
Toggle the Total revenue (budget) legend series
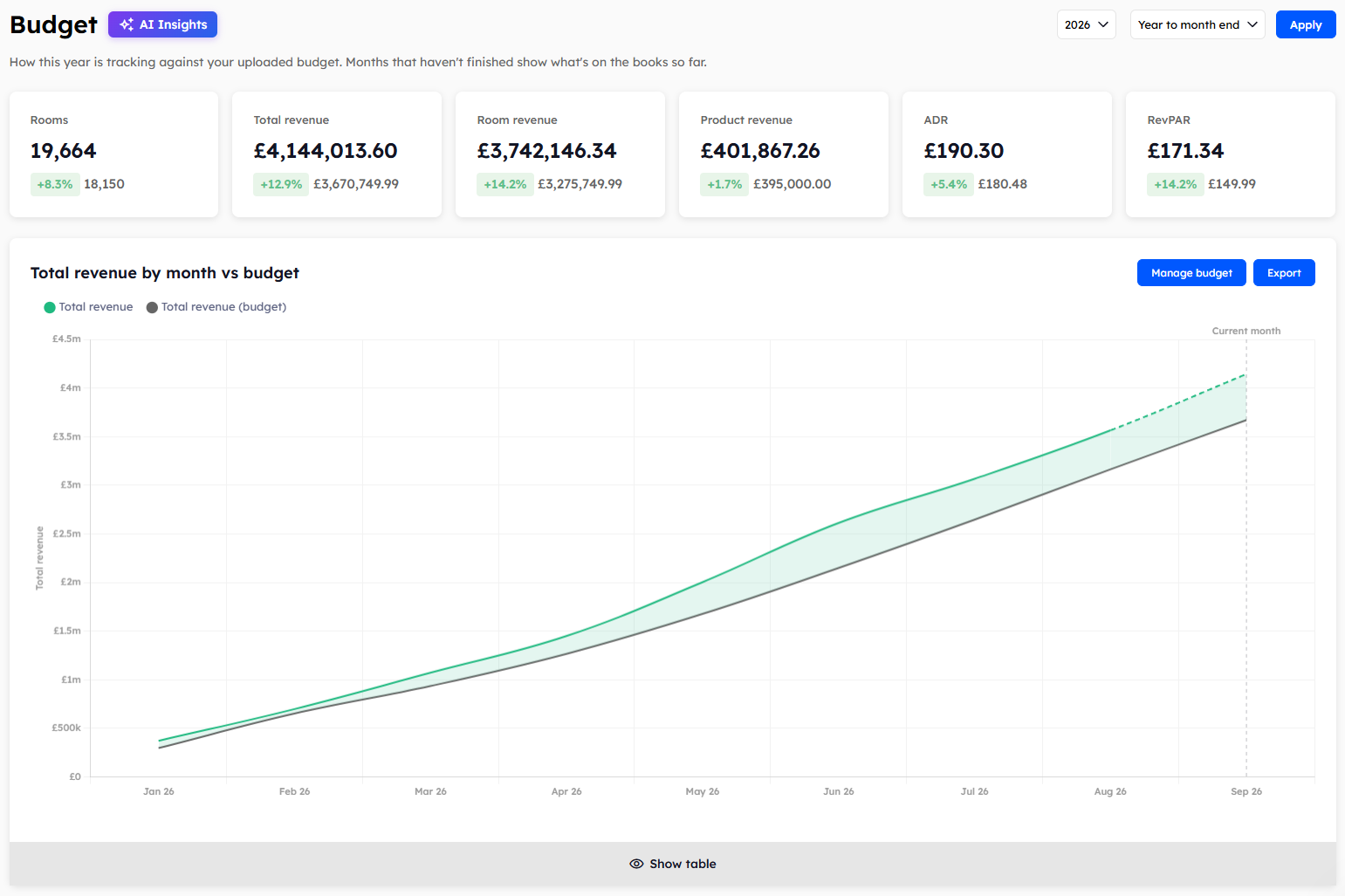click(216, 307)
